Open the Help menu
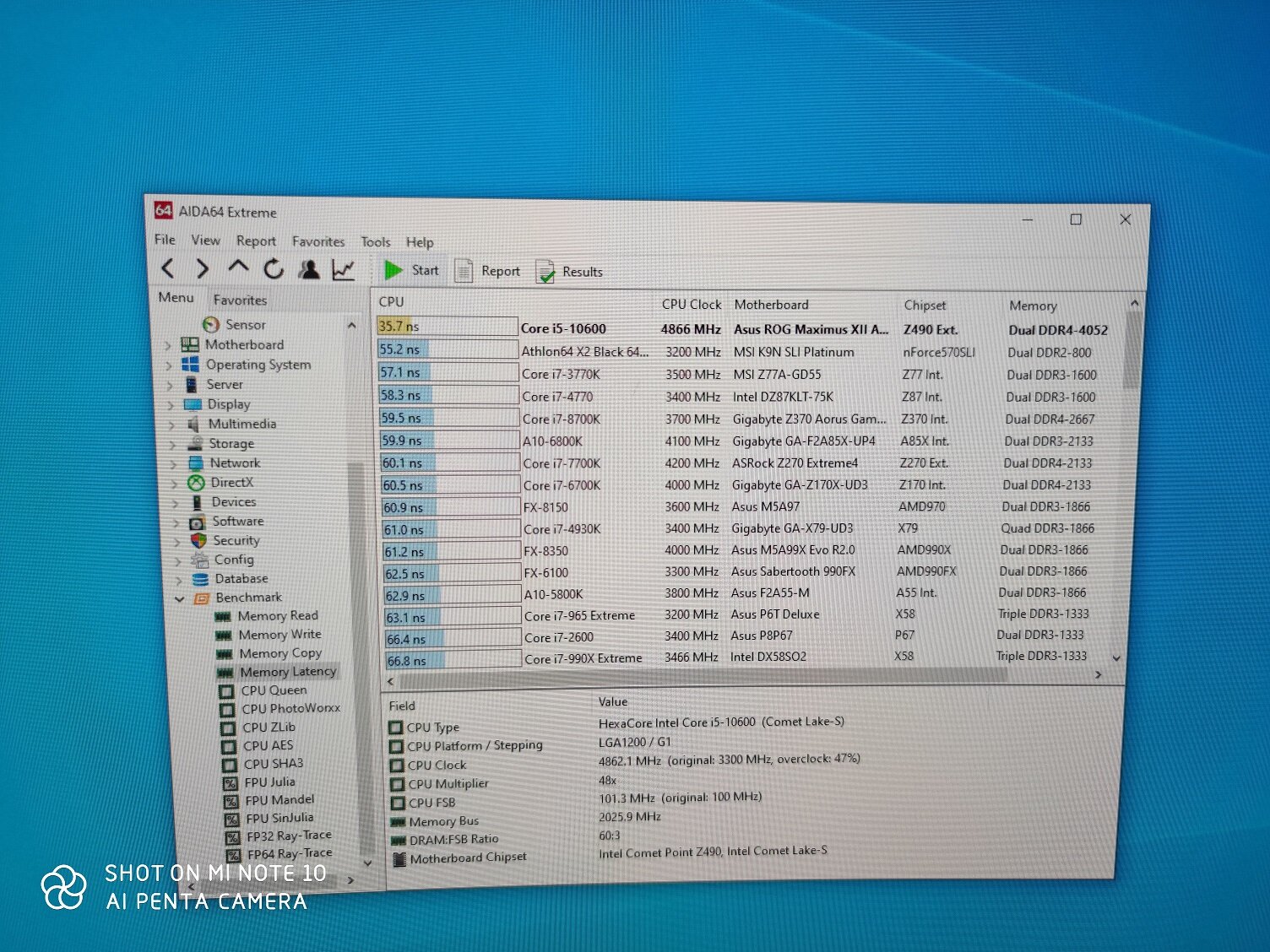The image size is (1270, 952). [420, 242]
